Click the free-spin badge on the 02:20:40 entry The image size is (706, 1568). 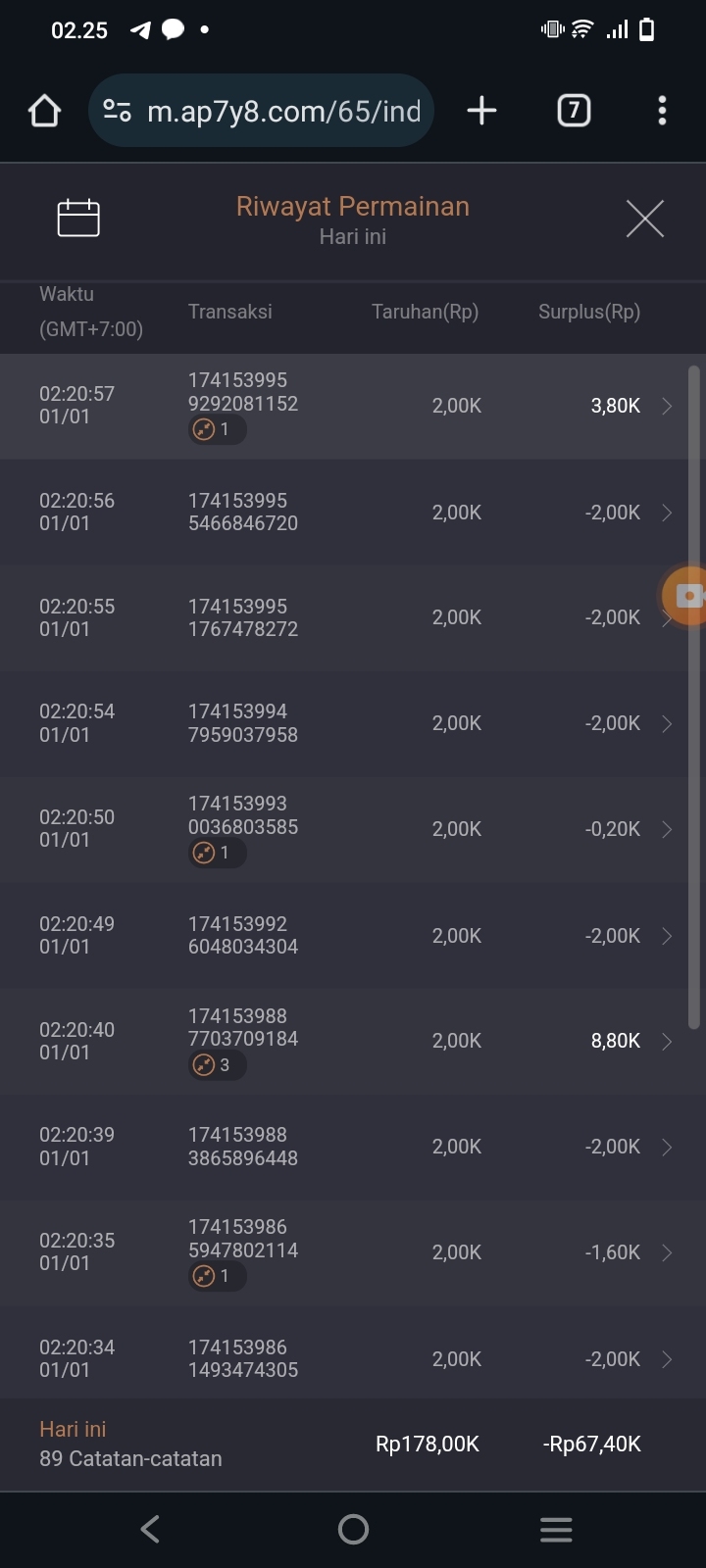click(x=217, y=1065)
